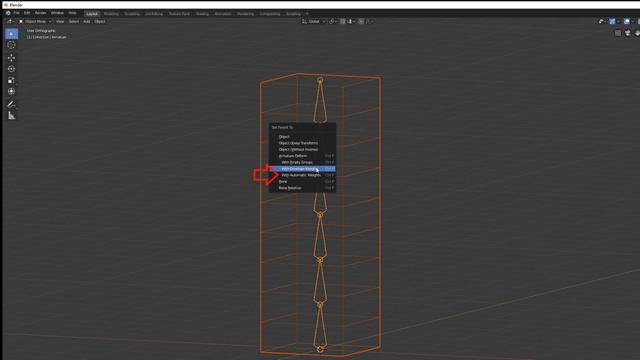The image size is (640, 360).
Task: Switch to the UV Editing workspace tab
Action: pos(154,14)
